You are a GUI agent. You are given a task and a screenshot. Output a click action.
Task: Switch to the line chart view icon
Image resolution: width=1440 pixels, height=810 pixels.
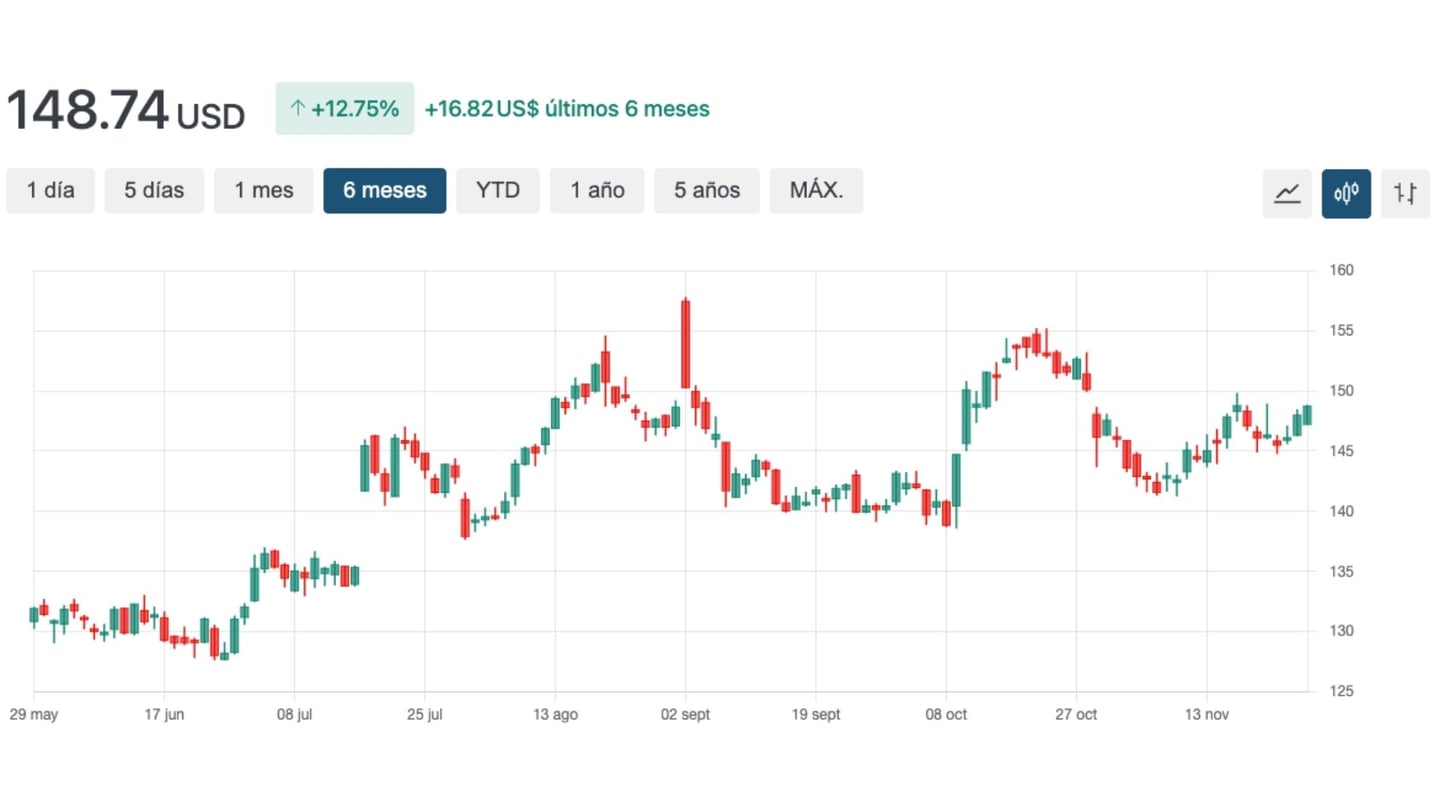click(x=1287, y=193)
